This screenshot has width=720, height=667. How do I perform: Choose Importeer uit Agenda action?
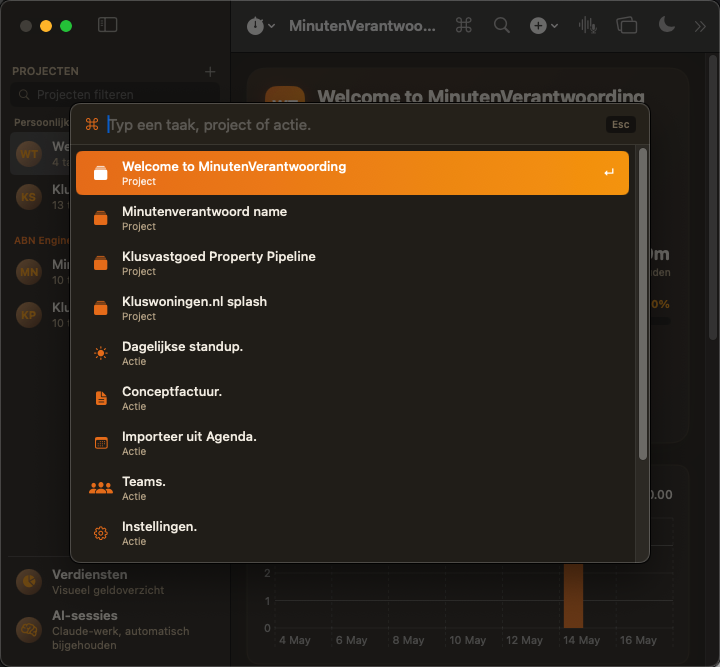[352, 443]
